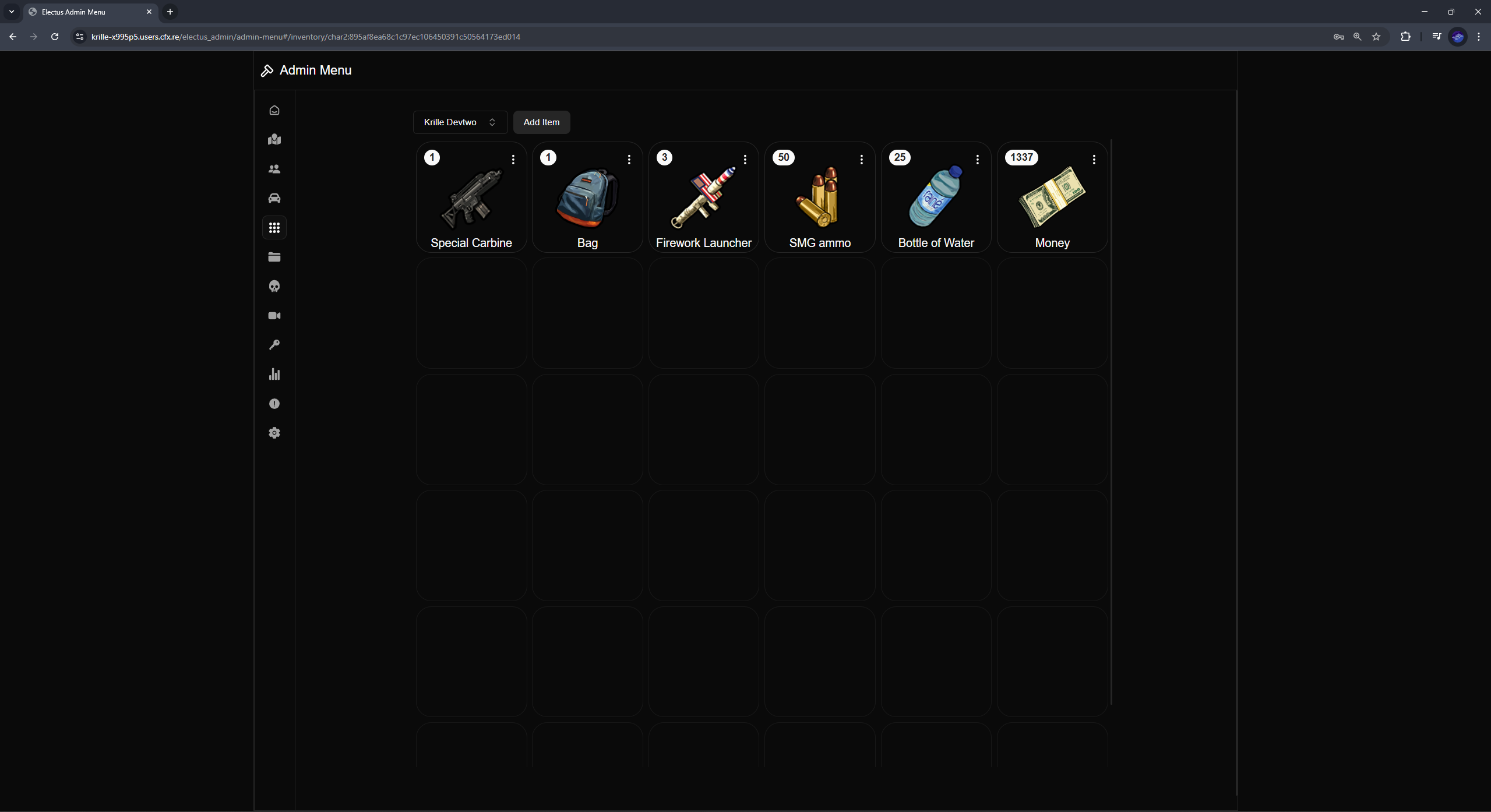The image size is (1491, 812).
Task: Open the permissions key icon
Action: (x=274, y=345)
